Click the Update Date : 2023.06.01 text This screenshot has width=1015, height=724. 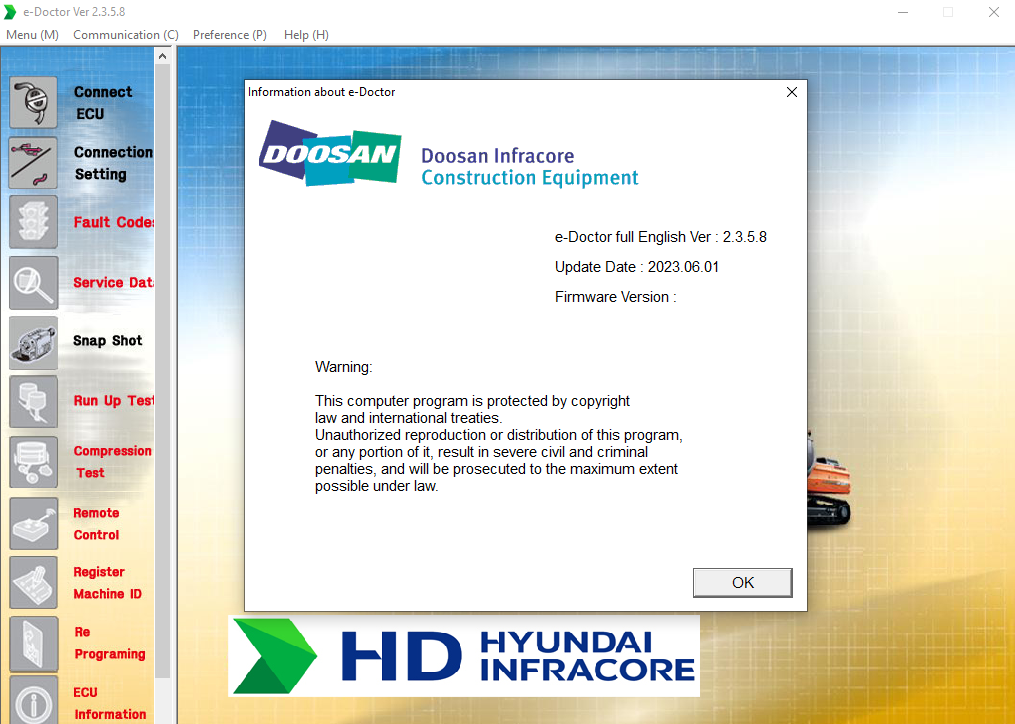tap(637, 267)
